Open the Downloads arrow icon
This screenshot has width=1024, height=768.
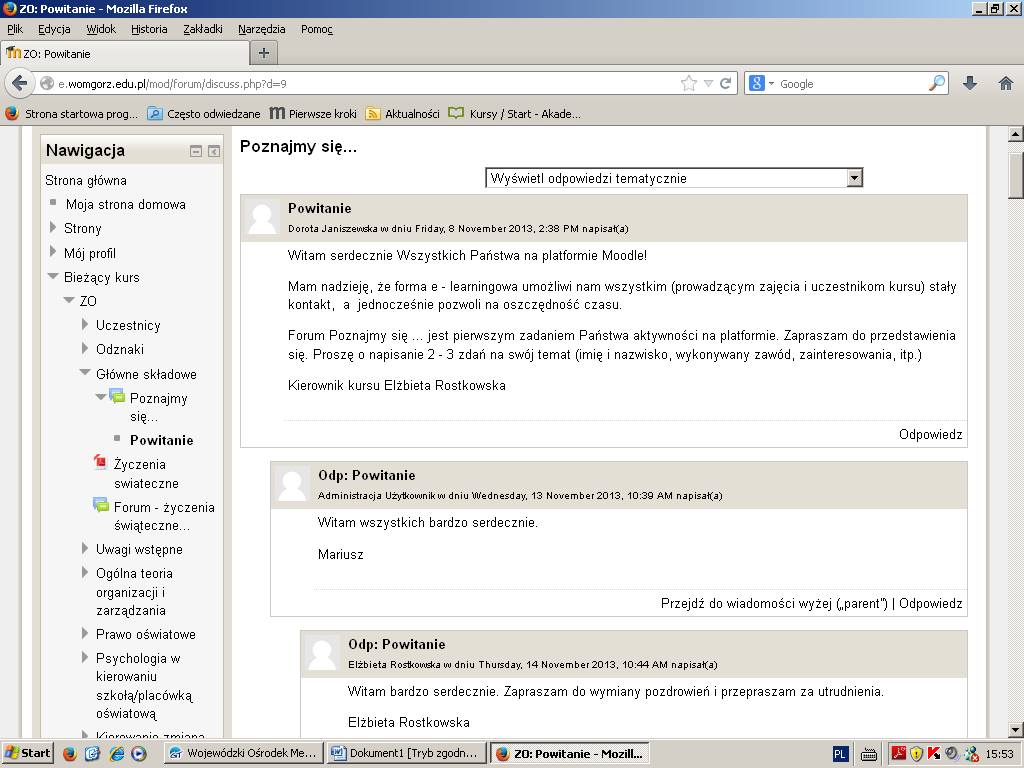970,83
